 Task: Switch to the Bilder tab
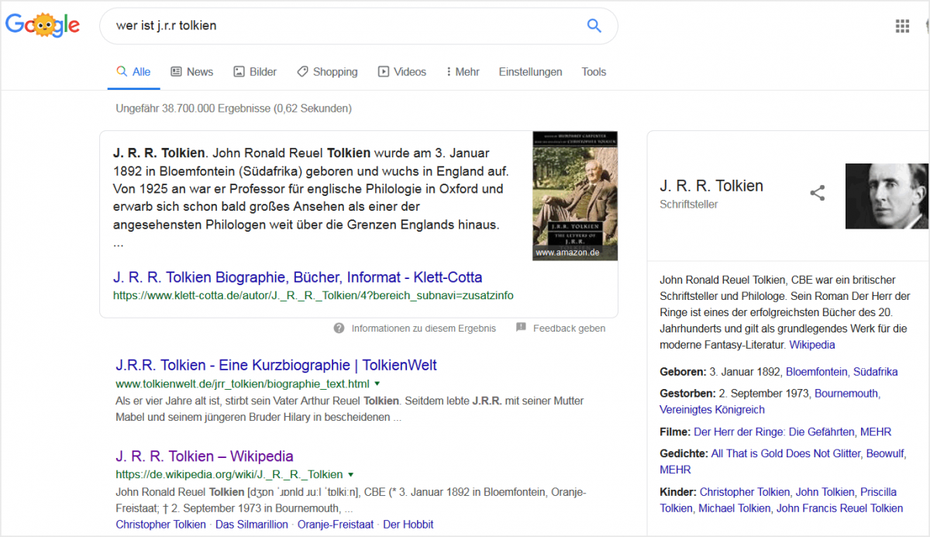tap(254, 72)
